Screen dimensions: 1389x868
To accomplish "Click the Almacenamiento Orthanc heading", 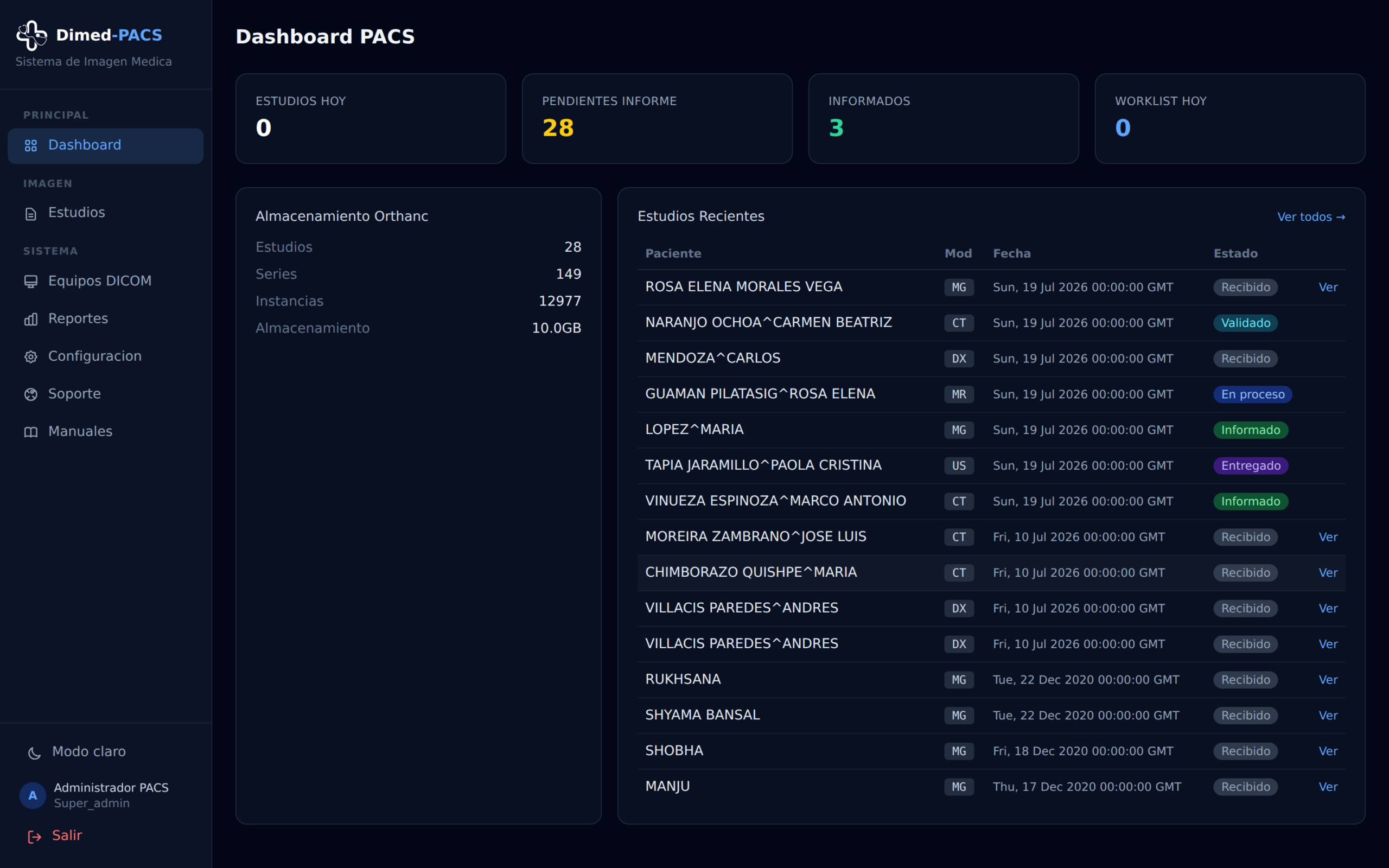I will [341, 216].
